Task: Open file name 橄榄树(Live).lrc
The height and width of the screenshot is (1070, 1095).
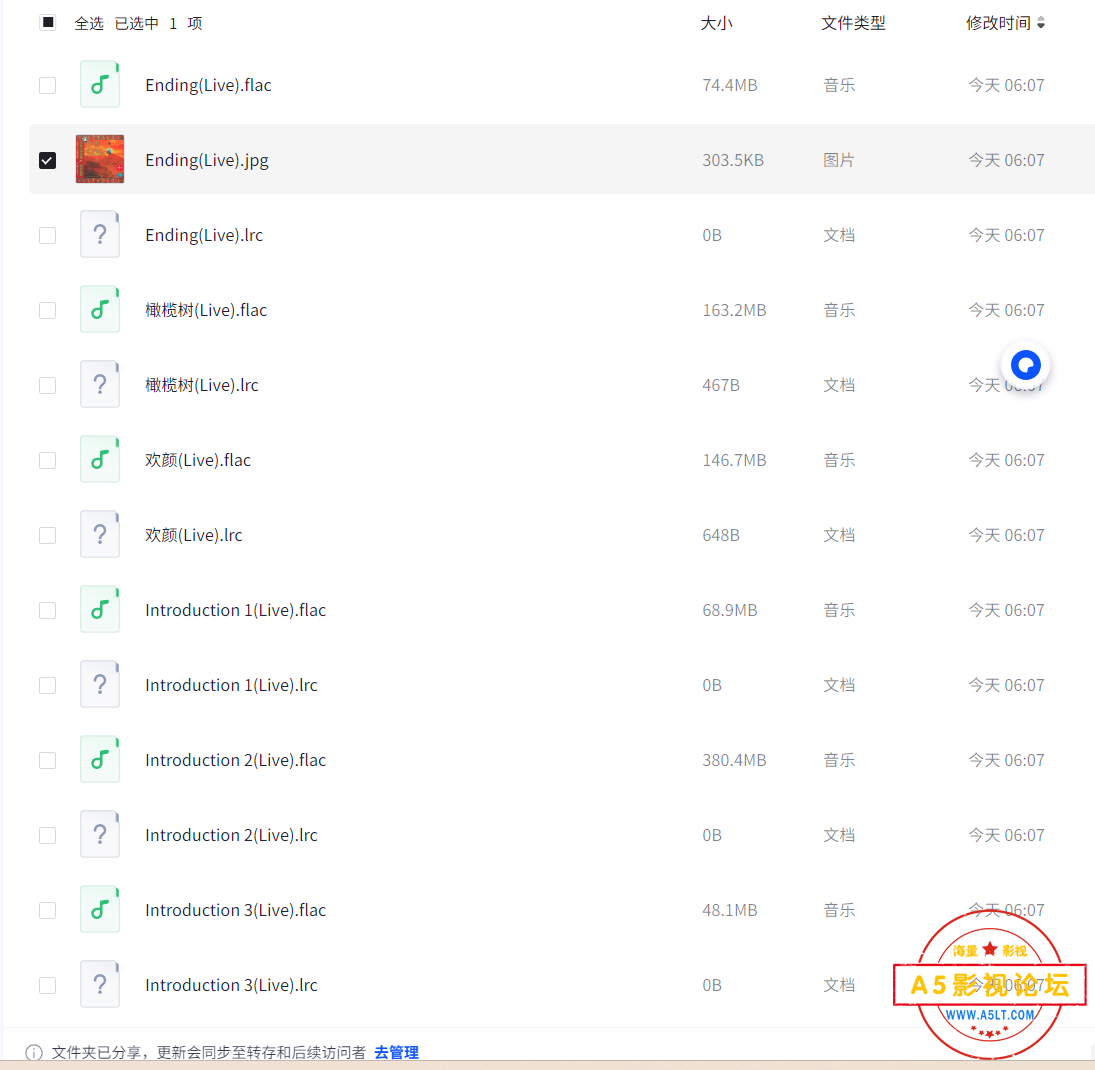Action: click(x=202, y=386)
